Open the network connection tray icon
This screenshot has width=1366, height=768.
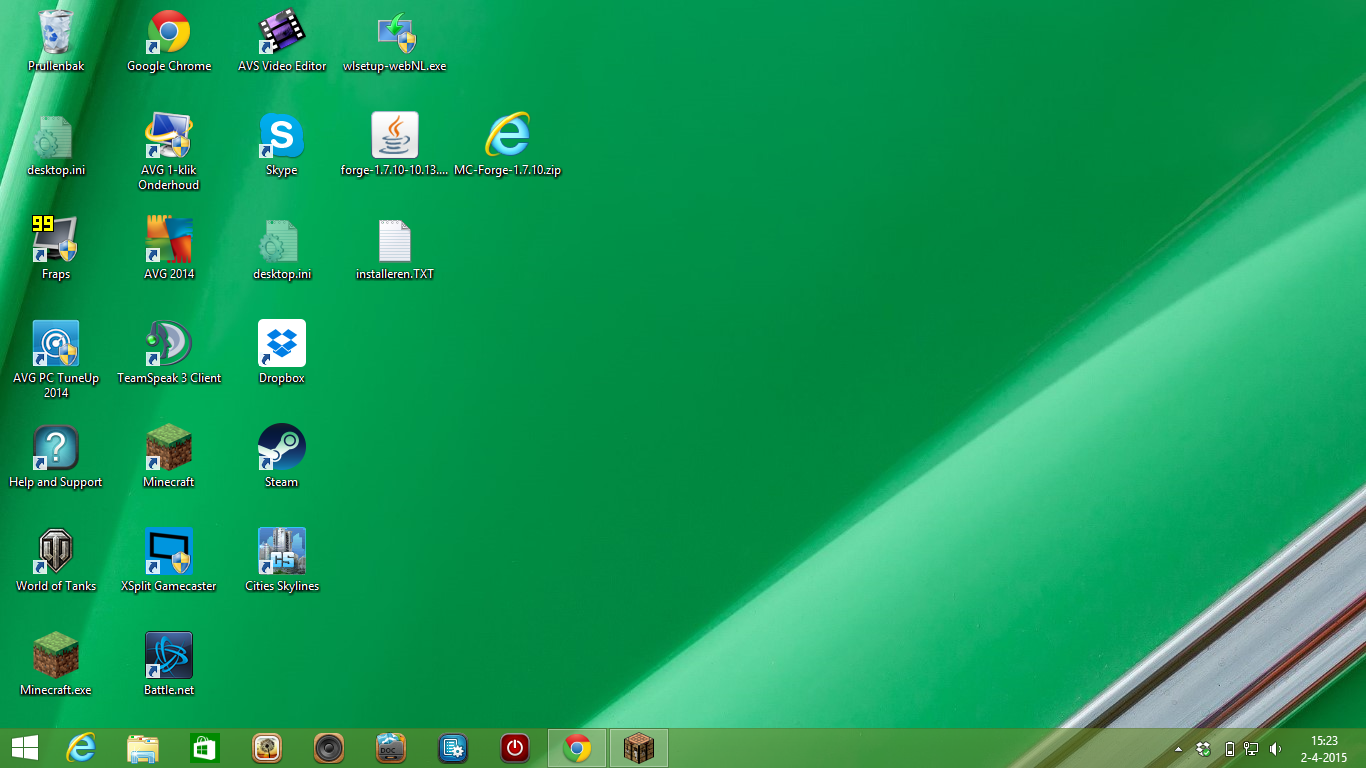[1251, 748]
